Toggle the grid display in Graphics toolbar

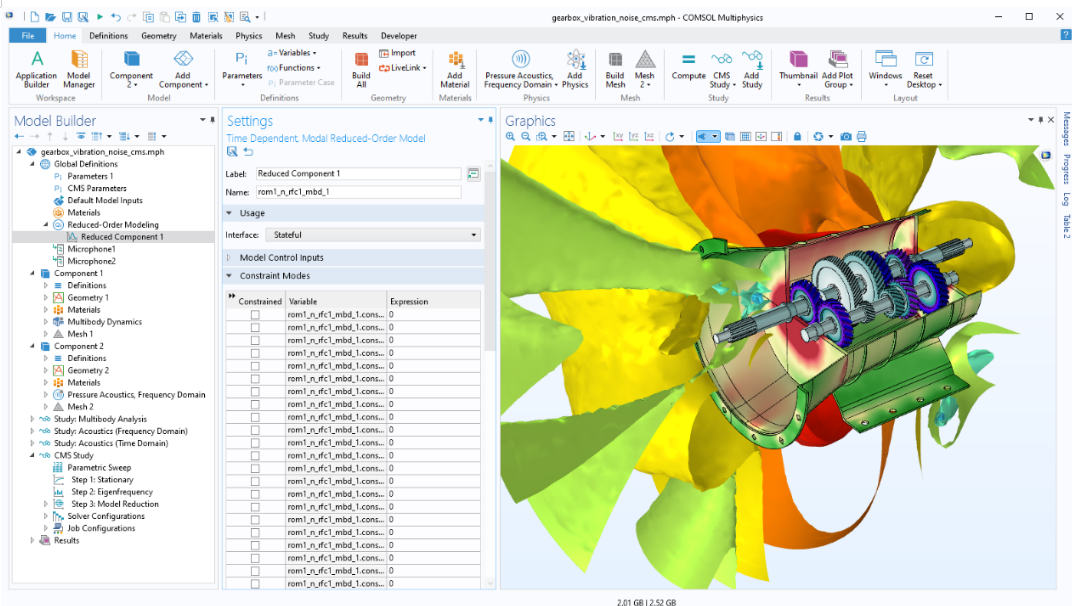[745, 137]
